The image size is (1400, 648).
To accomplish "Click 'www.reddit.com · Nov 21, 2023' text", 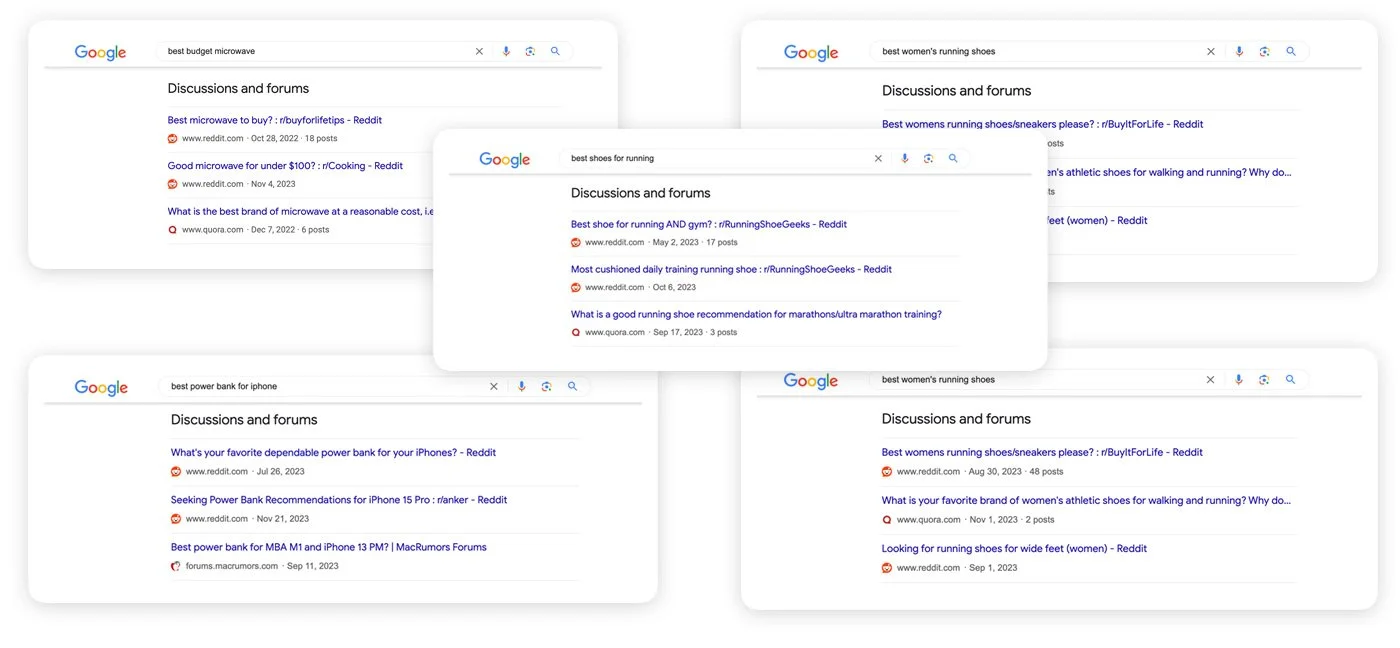I will coord(247,519).
